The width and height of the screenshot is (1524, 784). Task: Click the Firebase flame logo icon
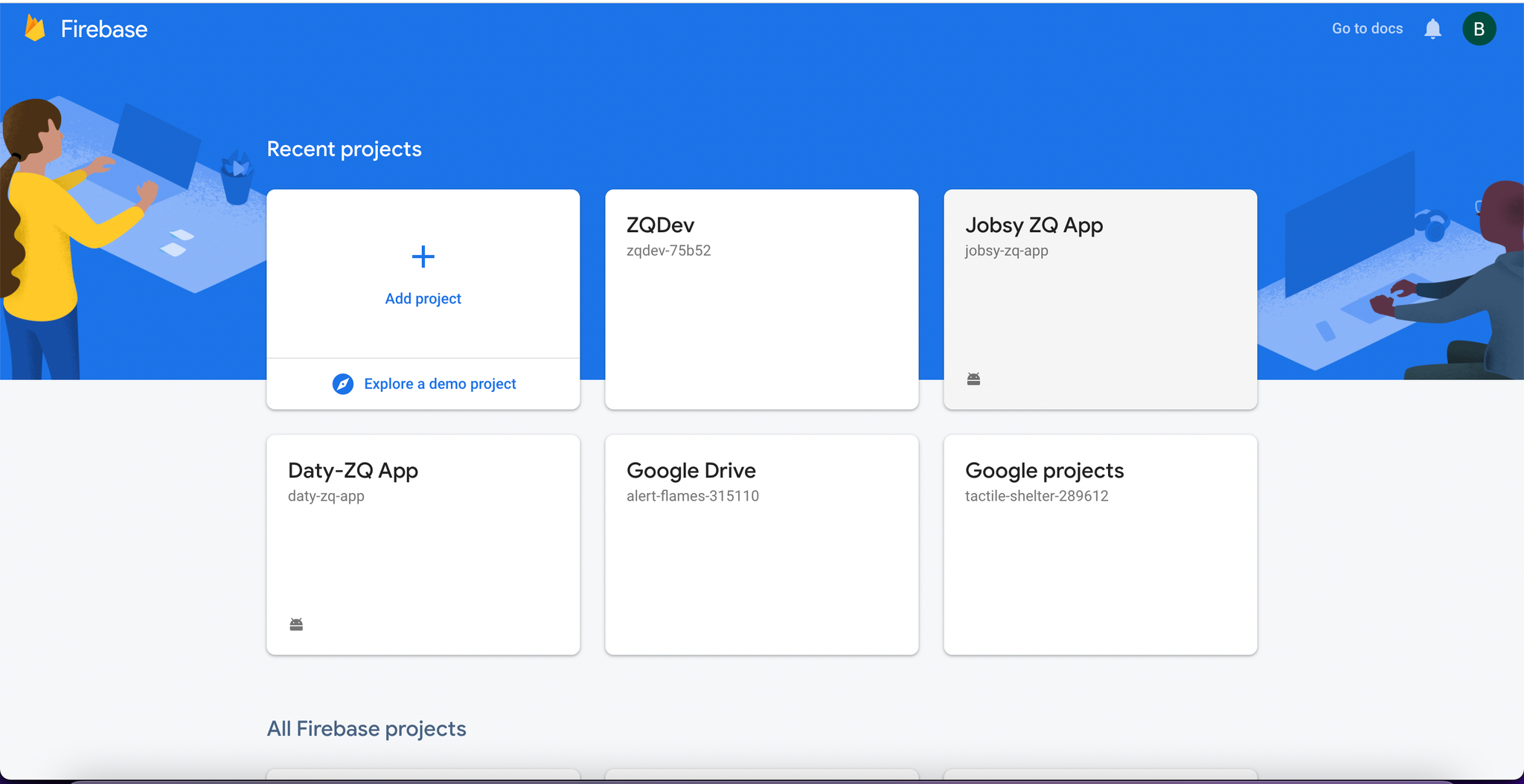35,28
